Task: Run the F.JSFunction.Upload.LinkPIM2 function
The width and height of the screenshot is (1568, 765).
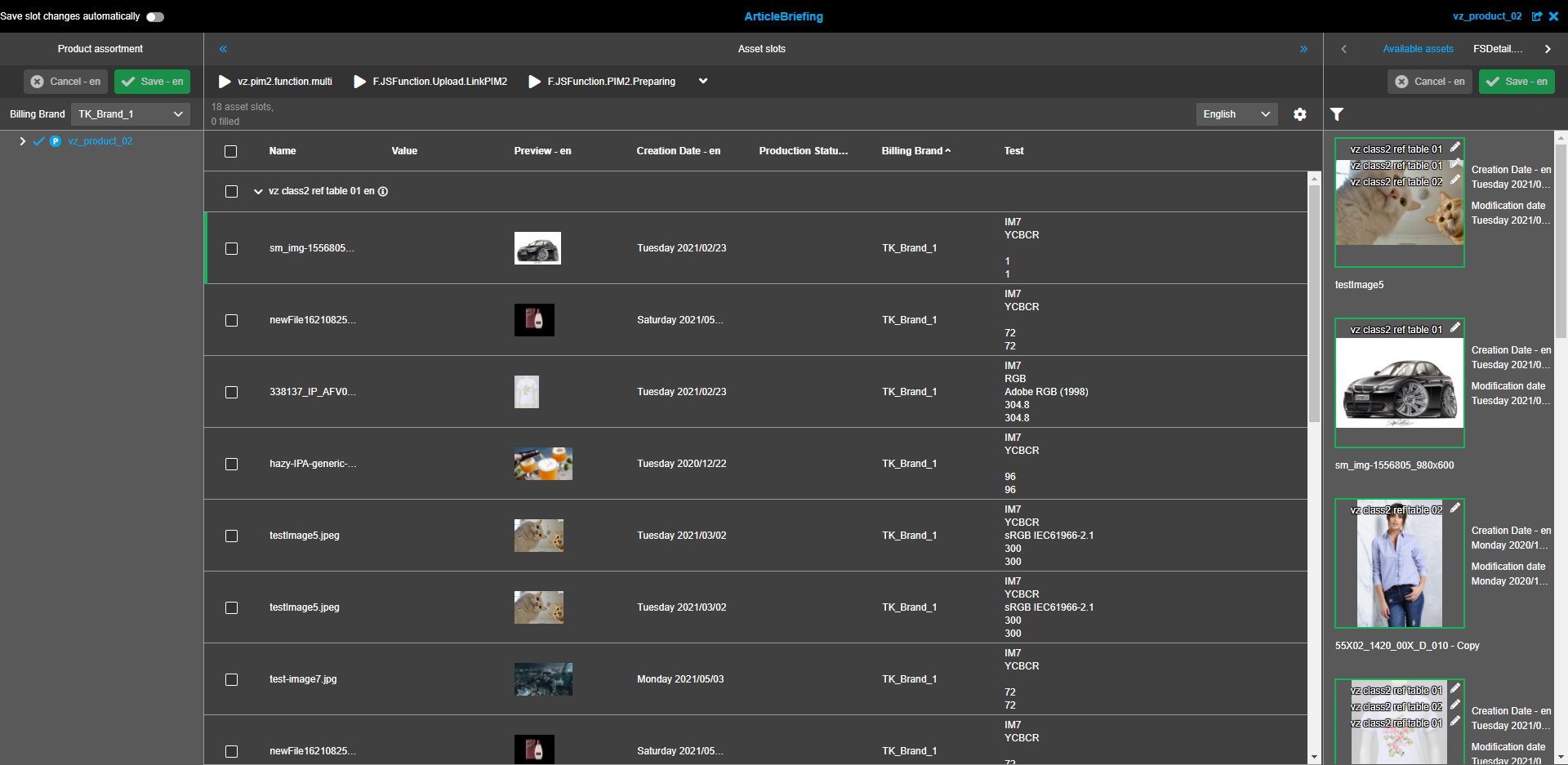Action: coord(359,82)
